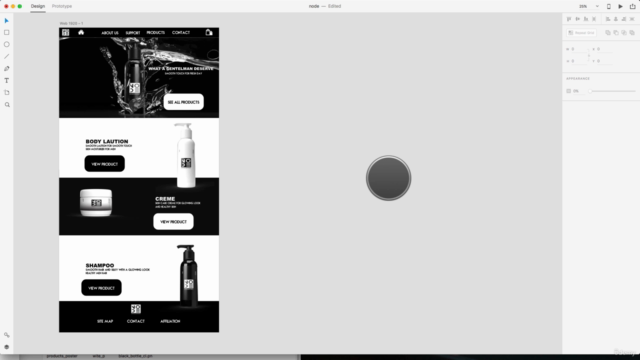Click the width (W) input field
The width and height of the screenshot is (640, 360).
point(579,49)
